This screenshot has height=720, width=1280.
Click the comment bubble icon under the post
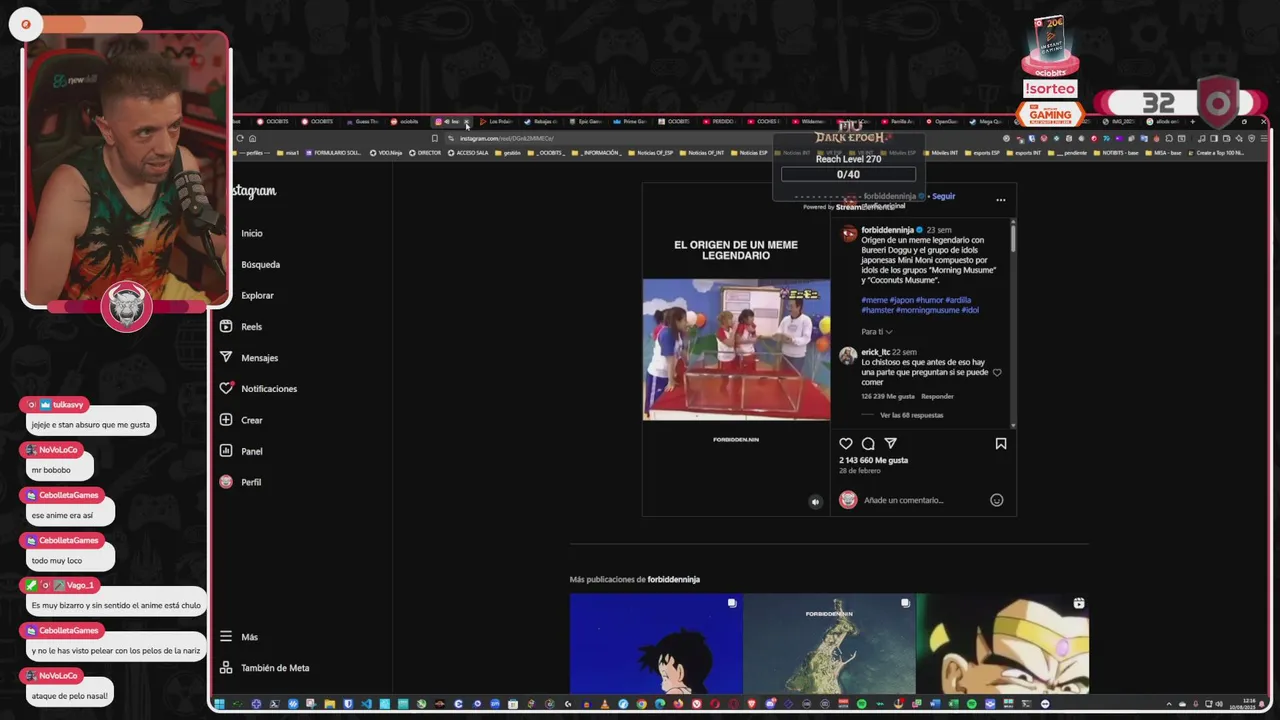coord(868,444)
